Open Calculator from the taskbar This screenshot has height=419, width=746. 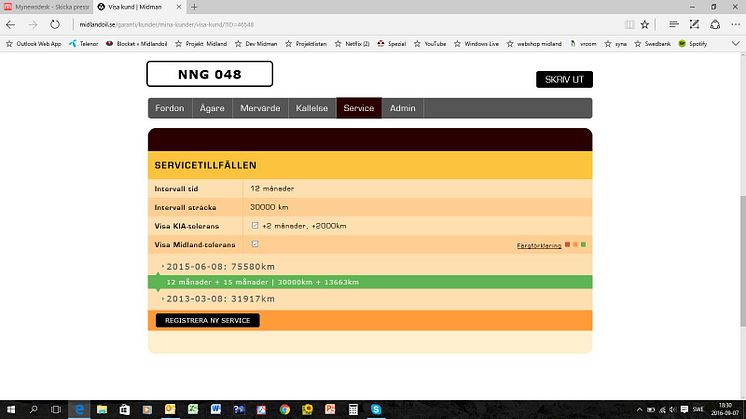(x=353, y=409)
